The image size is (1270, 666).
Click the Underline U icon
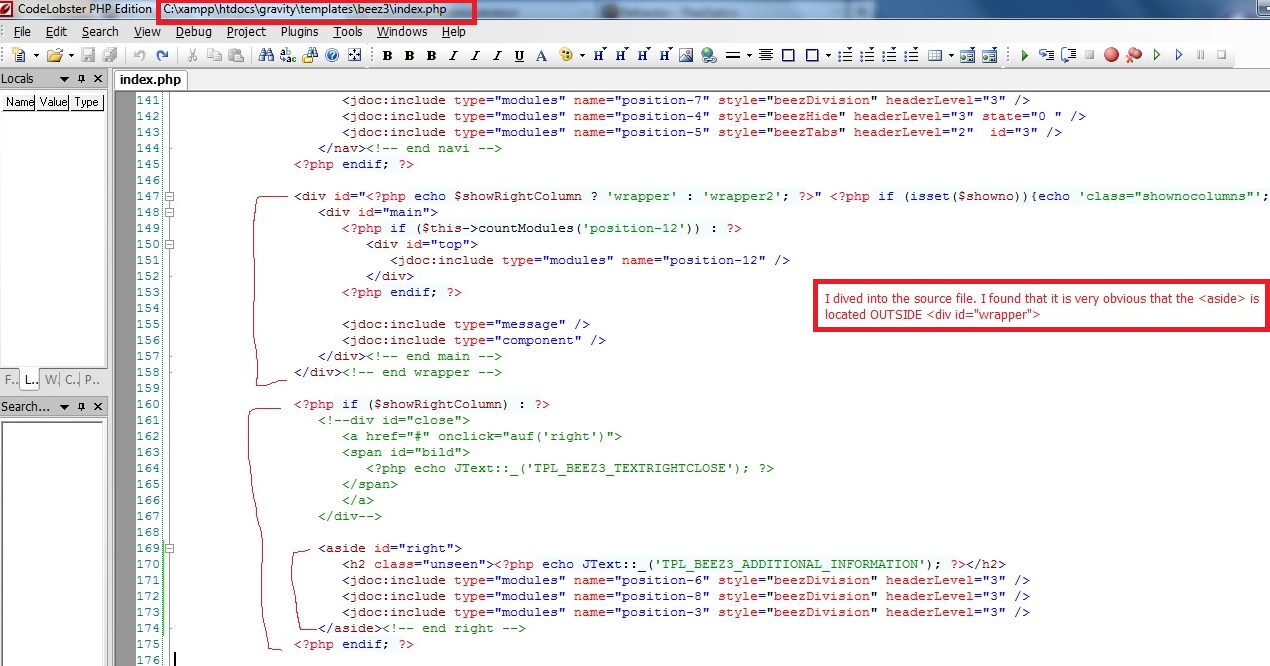point(519,55)
